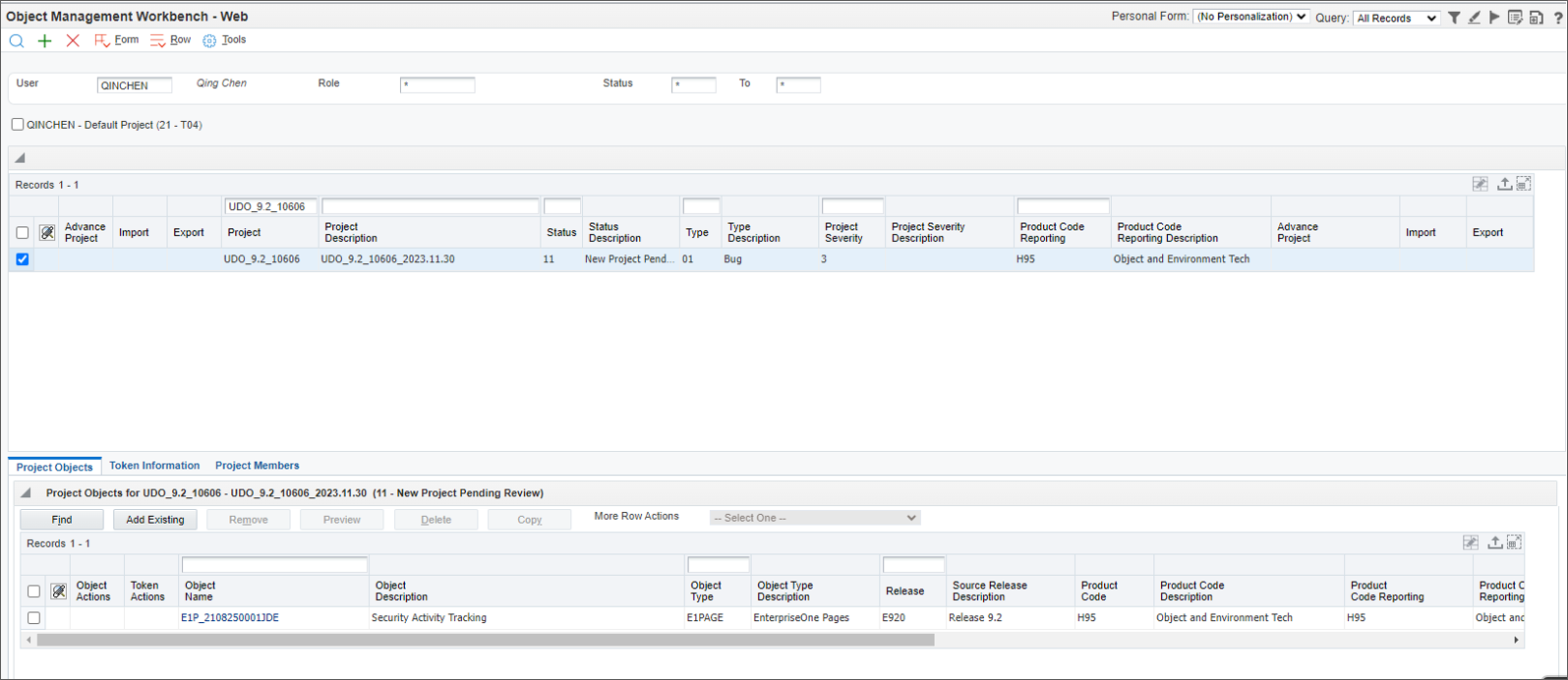
Task: Click the objects grid clear-QBE icon
Action: click(59, 592)
